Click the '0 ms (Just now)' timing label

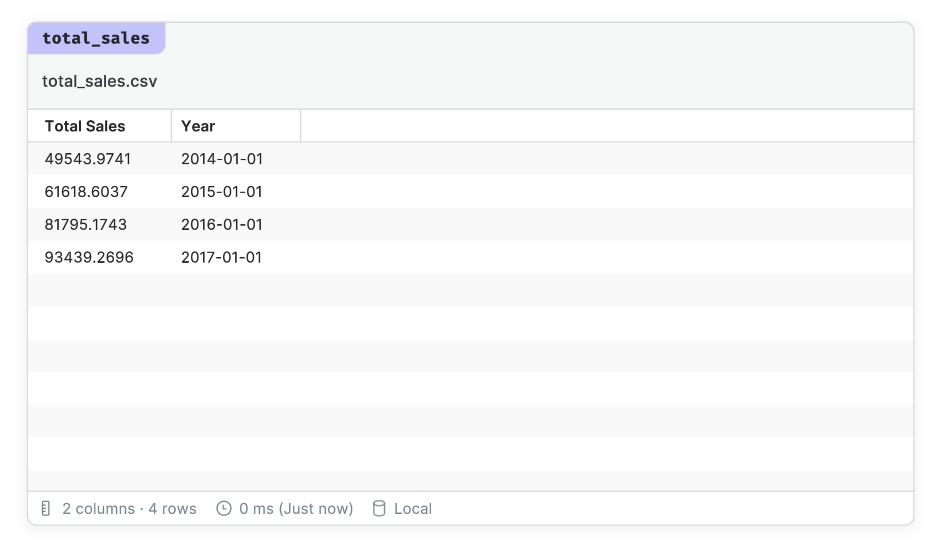(296, 509)
